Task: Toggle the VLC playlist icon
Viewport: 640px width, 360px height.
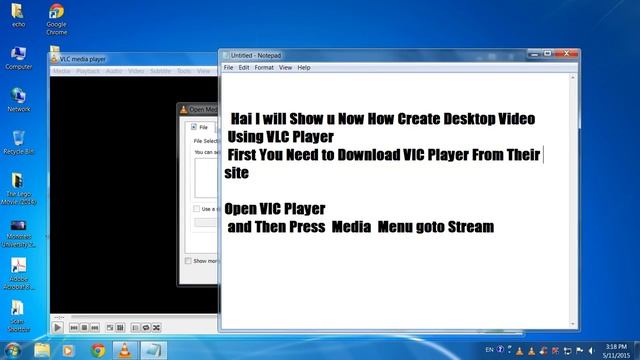Action: click(136, 327)
